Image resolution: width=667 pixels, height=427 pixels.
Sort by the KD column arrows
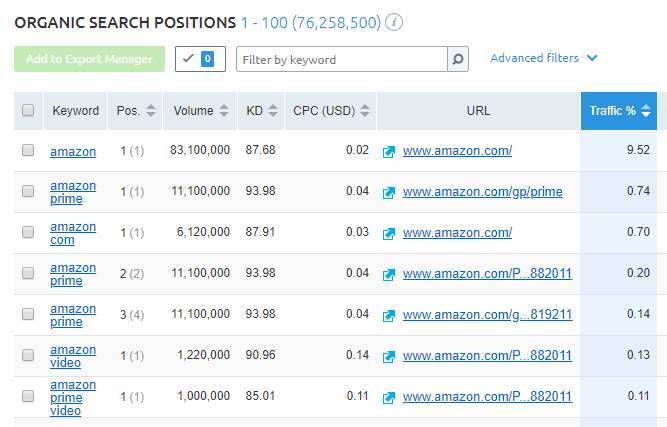(273, 111)
